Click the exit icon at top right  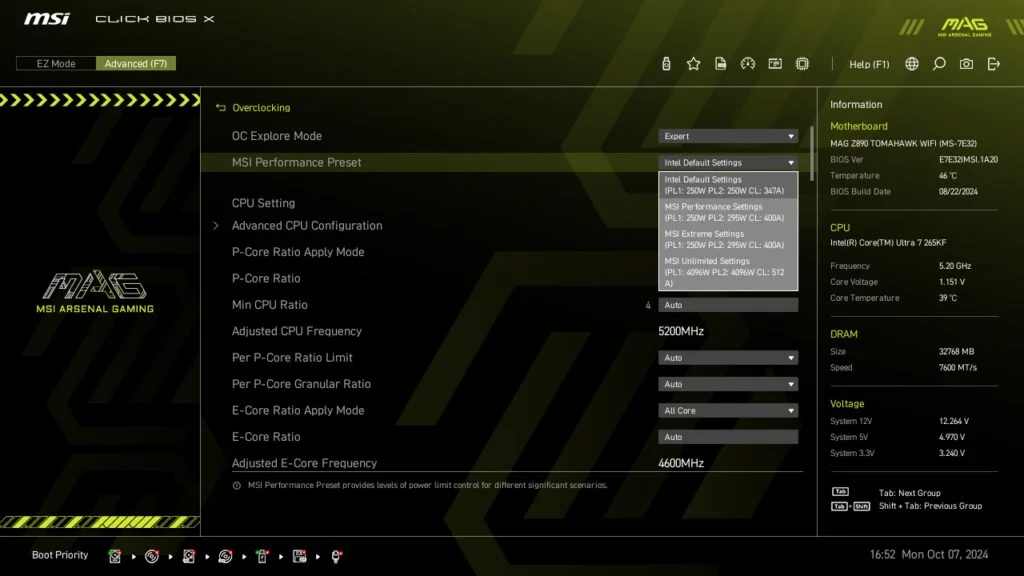point(993,64)
